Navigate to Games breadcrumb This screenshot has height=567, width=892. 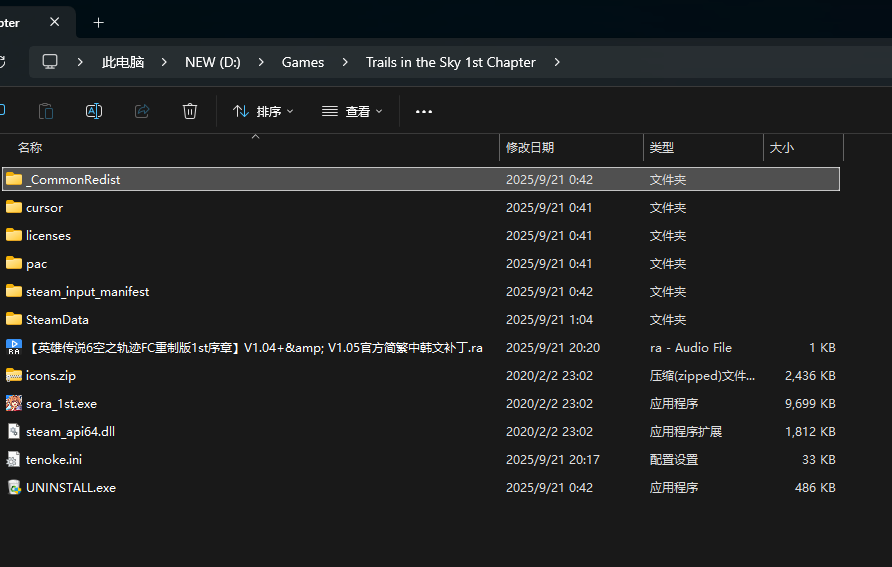pyautogui.click(x=303, y=62)
